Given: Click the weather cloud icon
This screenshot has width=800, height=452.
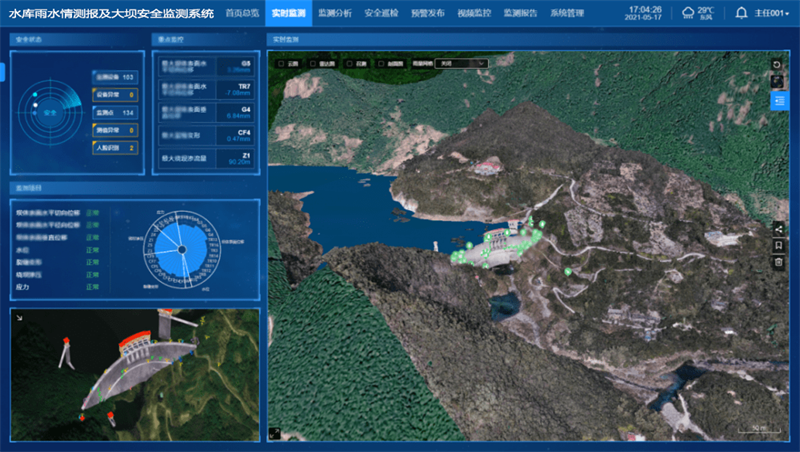Looking at the screenshot, I should click(690, 13).
